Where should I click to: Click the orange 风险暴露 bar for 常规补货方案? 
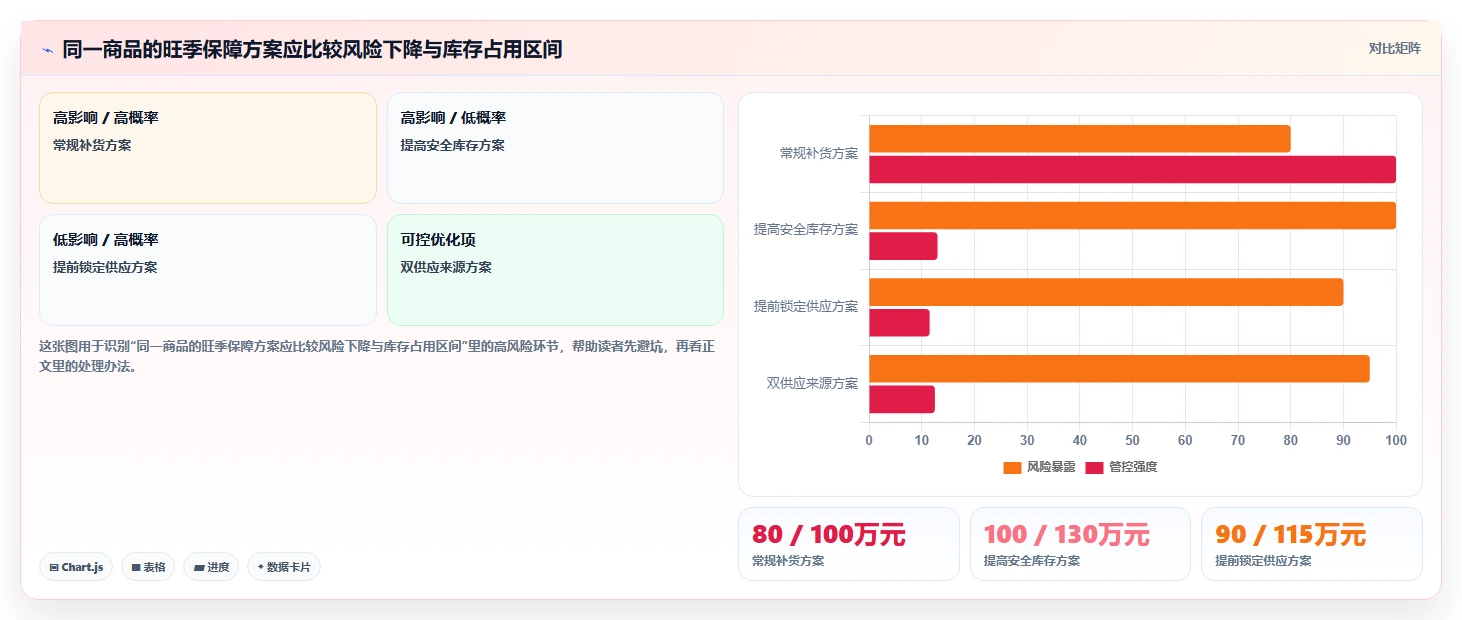pos(1079,139)
